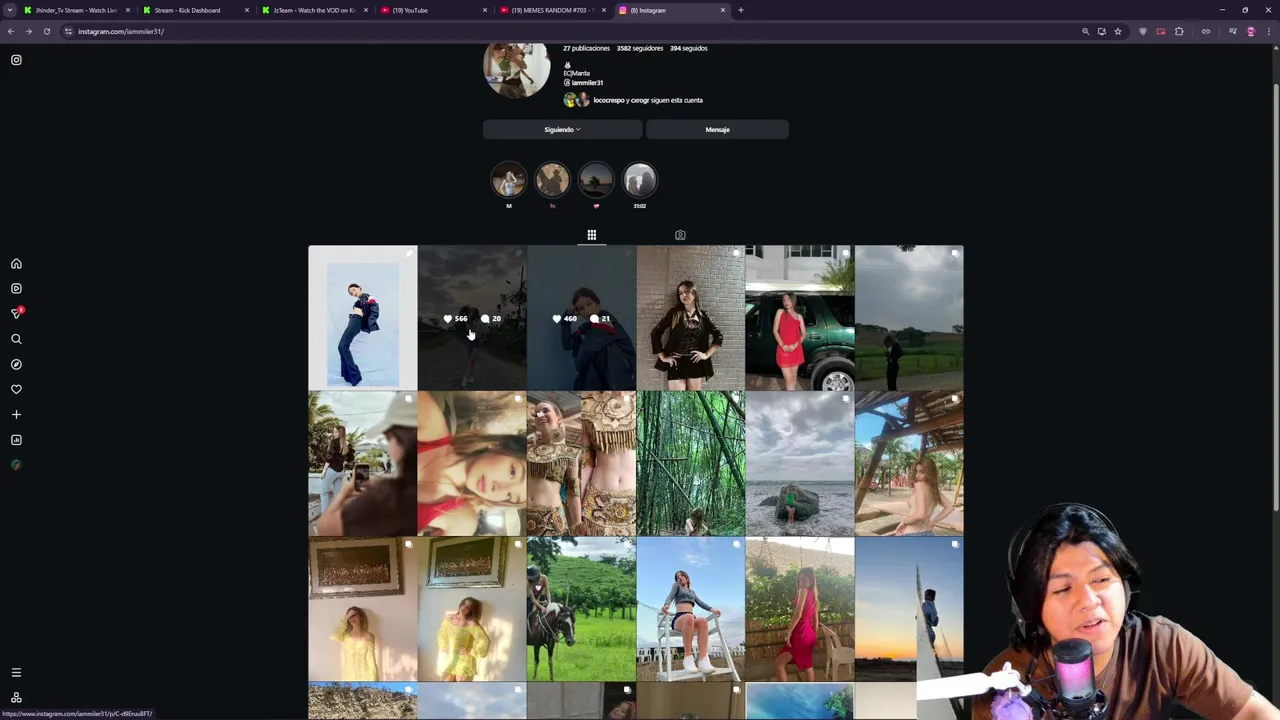Open the Search icon in the sidebar
1280x720 pixels.
tap(16, 339)
